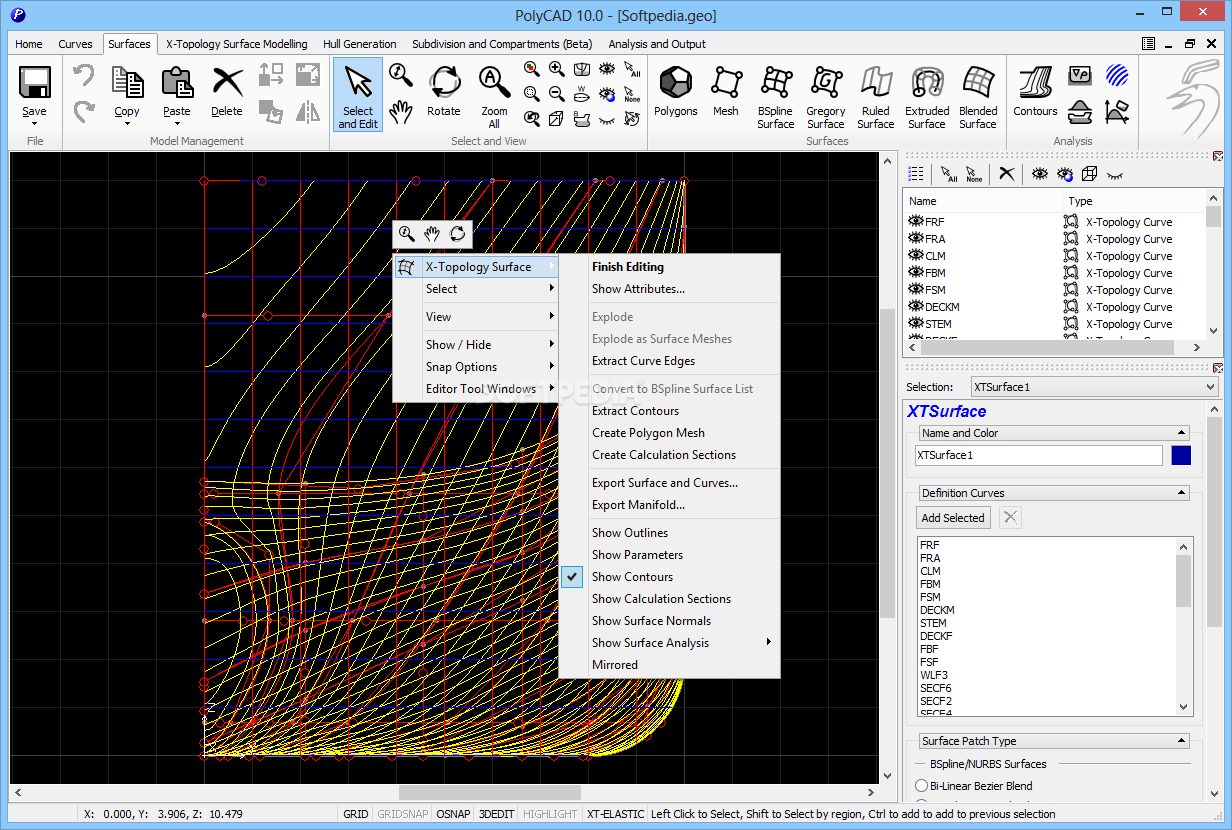This screenshot has width=1232, height=830.
Task: Toggle GRID mode in status bar
Action: (x=356, y=814)
